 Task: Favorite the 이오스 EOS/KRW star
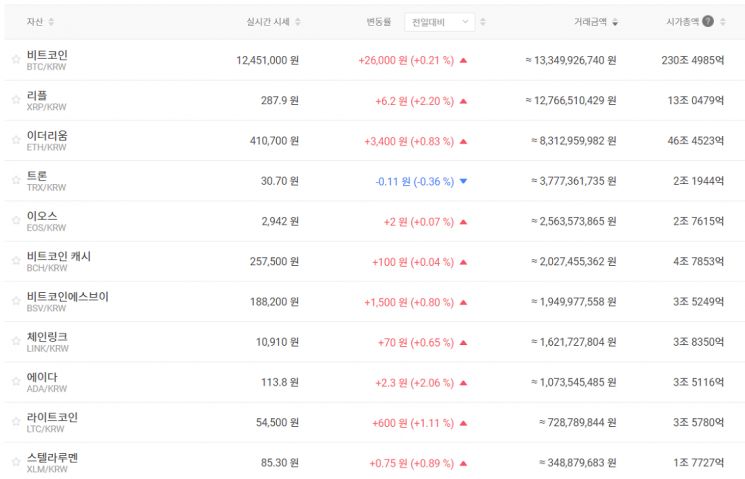(16, 220)
